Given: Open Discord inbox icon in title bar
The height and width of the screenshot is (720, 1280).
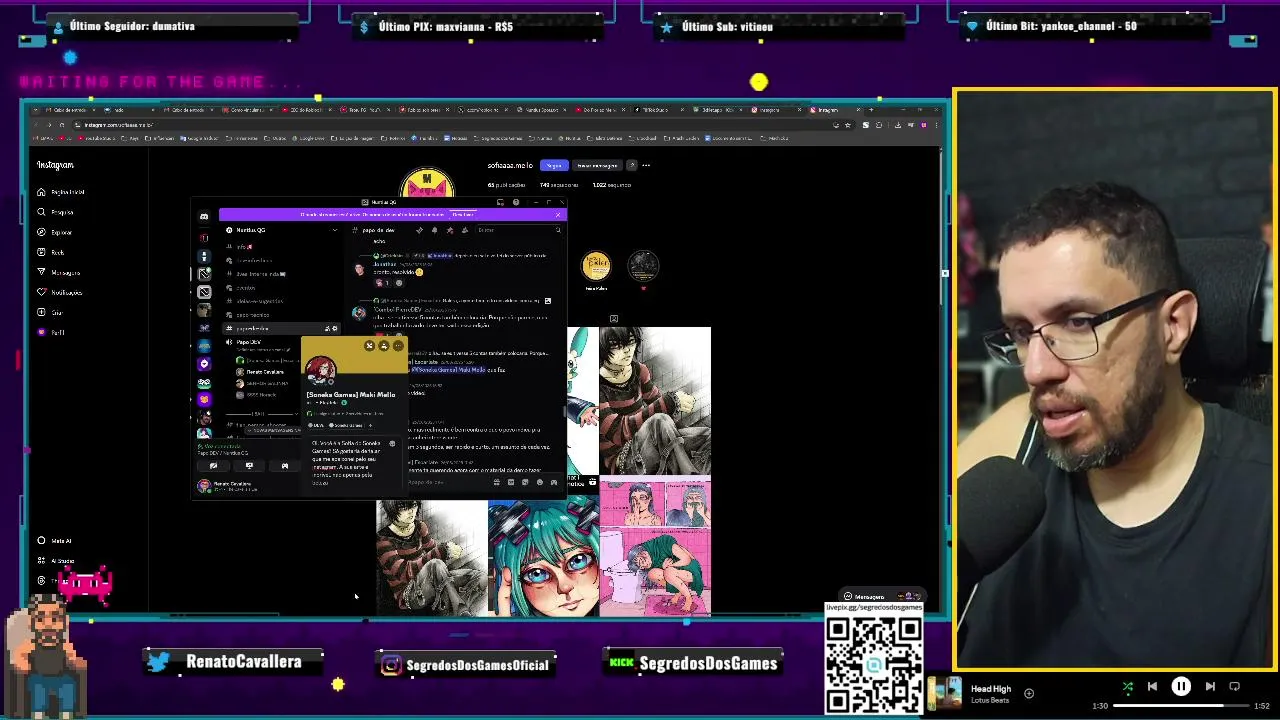Looking at the screenshot, I should tap(500, 202).
